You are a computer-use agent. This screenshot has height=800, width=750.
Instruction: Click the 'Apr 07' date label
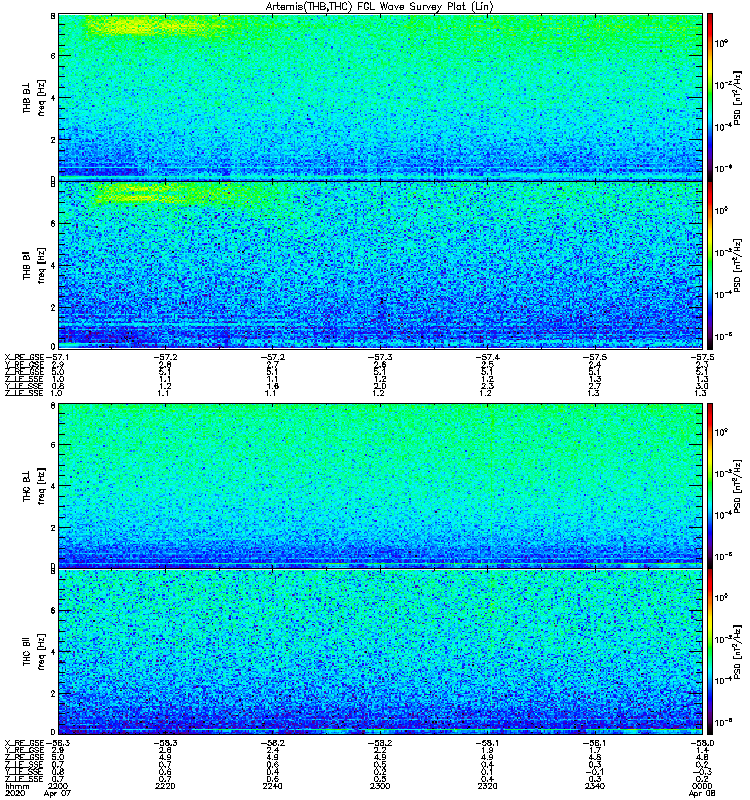(58, 793)
